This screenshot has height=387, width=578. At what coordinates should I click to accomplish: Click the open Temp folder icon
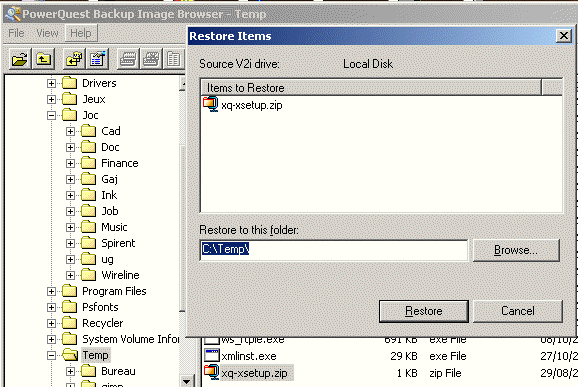pos(70,355)
